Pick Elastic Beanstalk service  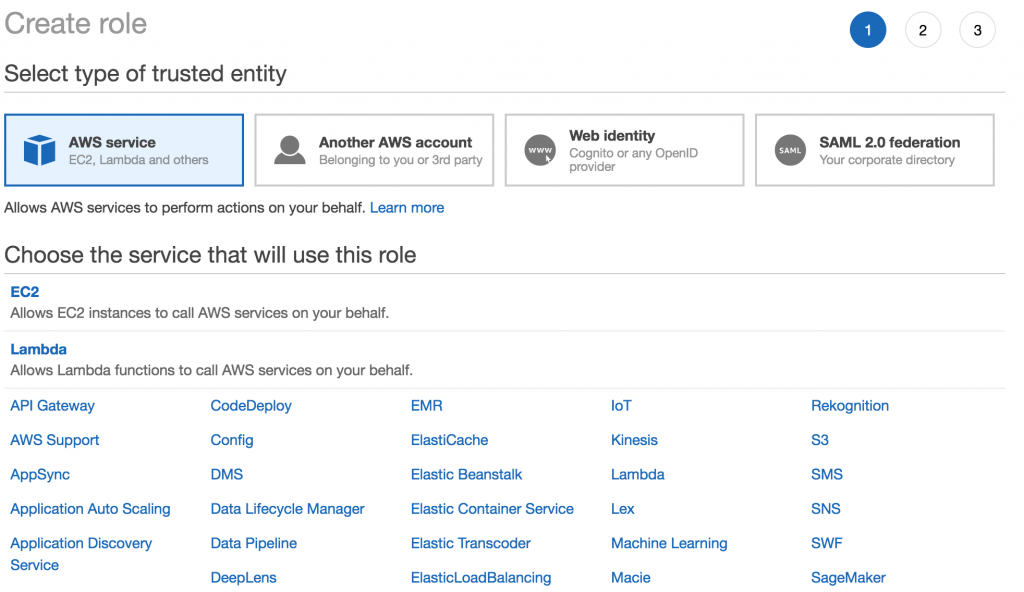pyautogui.click(x=466, y=474)
